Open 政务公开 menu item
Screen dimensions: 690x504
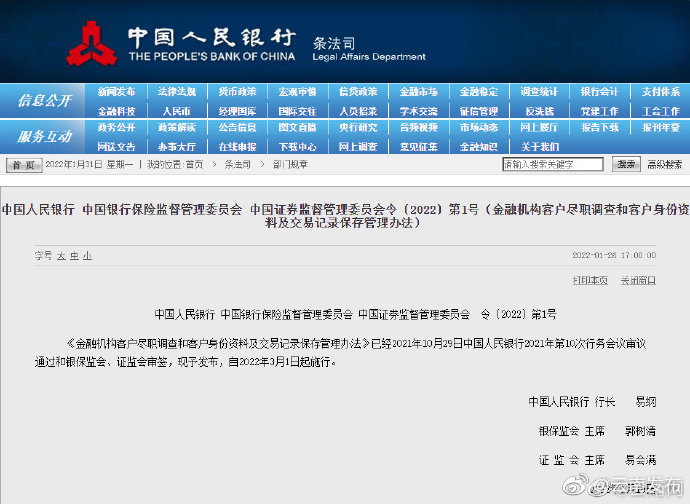pos(116,128)
